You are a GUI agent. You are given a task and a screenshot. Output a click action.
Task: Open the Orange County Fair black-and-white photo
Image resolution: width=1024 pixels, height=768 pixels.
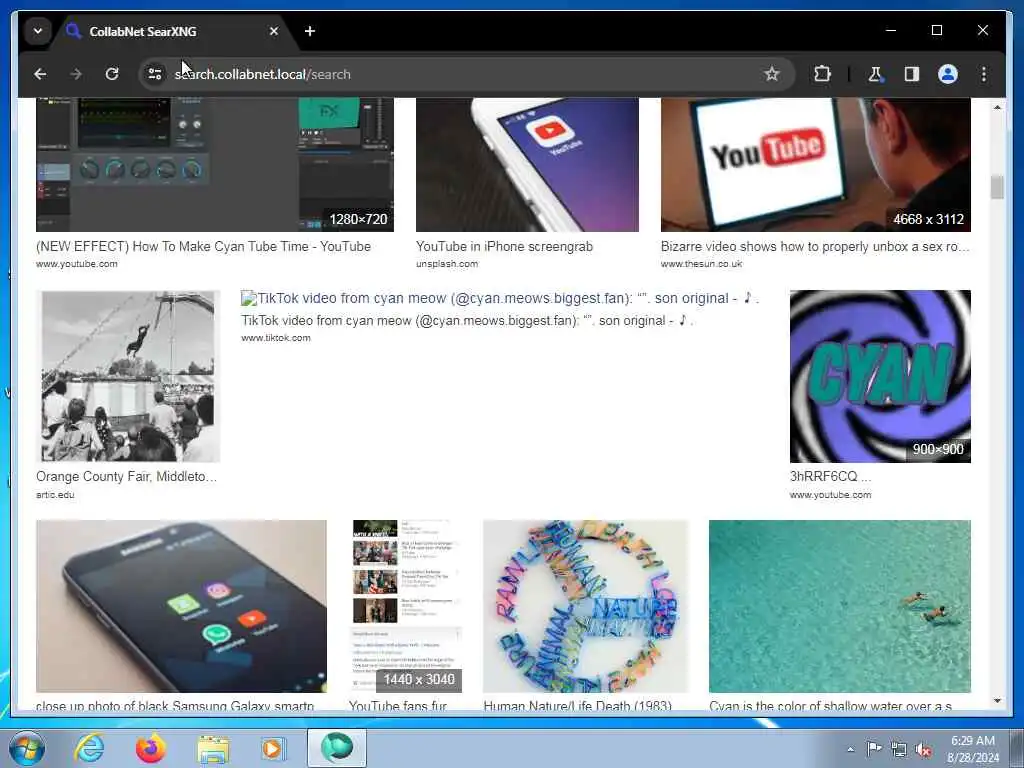128,376
